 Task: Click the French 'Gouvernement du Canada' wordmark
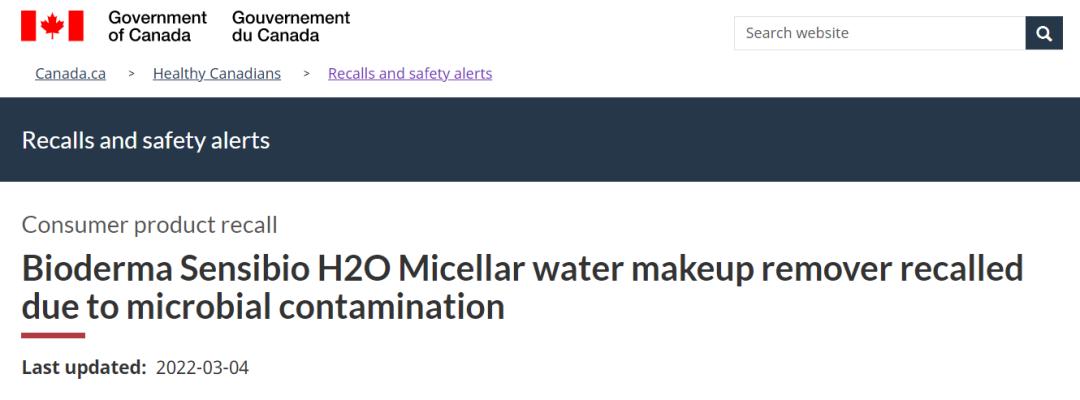(x=291, y=26)
